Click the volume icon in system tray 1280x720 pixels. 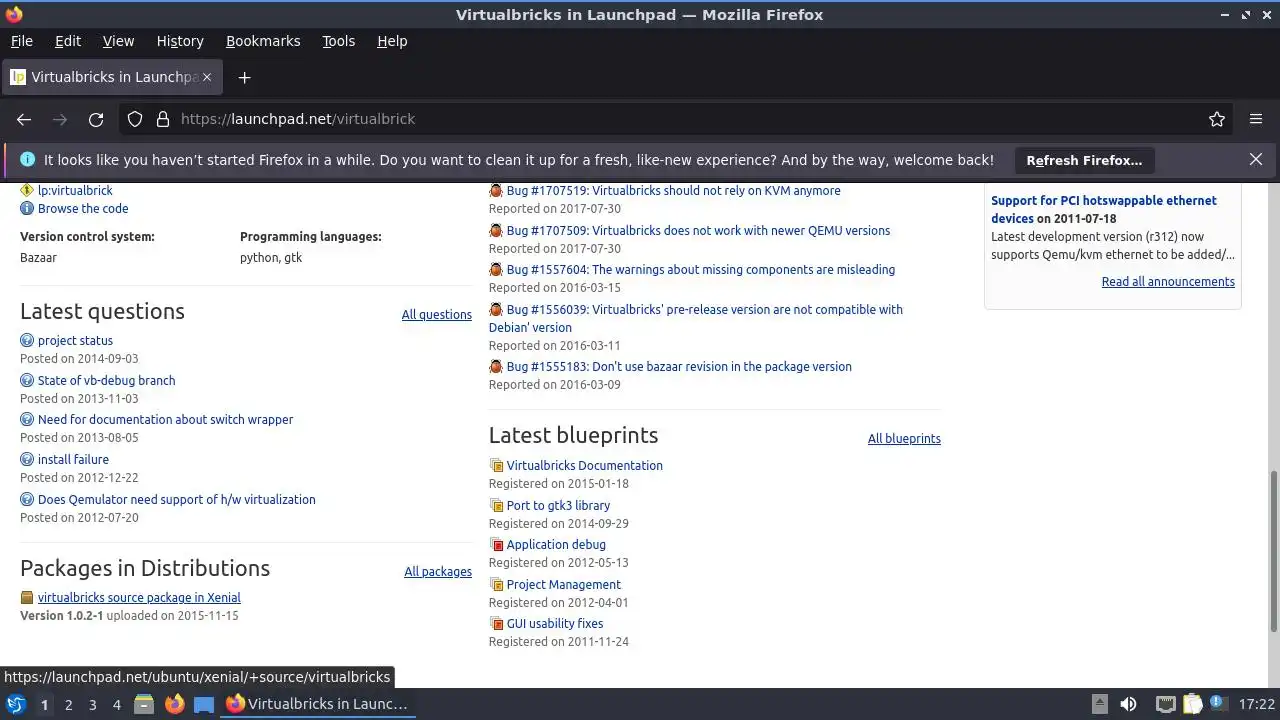click(x=1128, y=704)
